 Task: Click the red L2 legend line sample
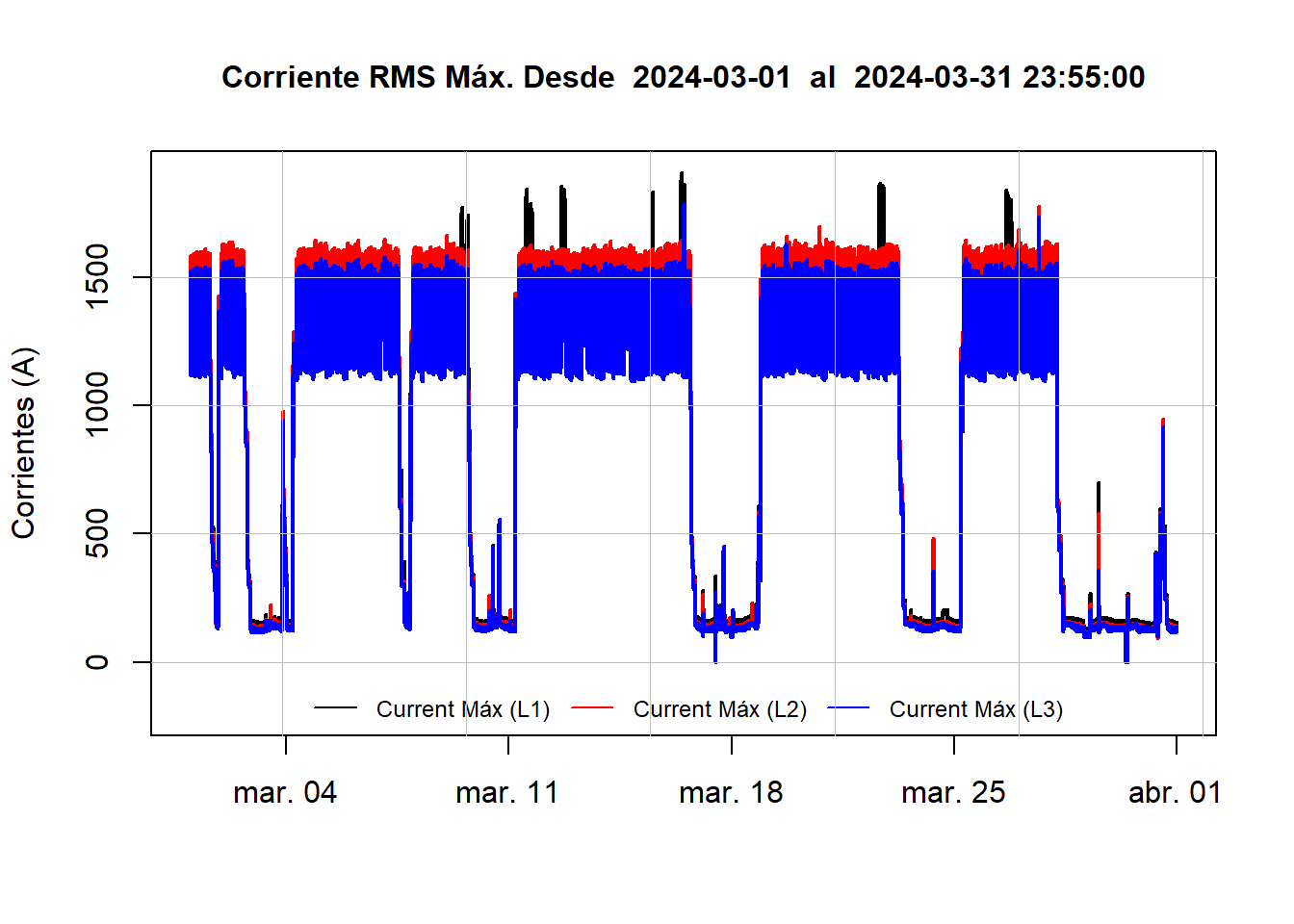(592, 708)
